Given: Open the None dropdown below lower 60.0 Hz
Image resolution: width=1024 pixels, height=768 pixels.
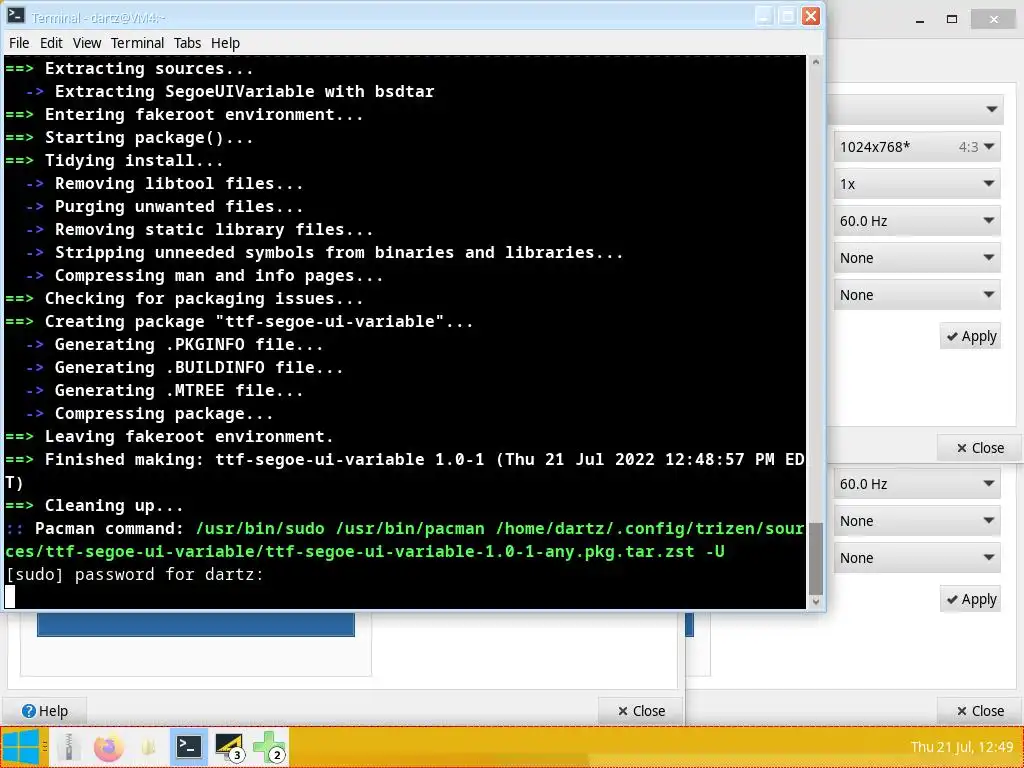Looking at the screenshot, I should click(x=917, y=520).
